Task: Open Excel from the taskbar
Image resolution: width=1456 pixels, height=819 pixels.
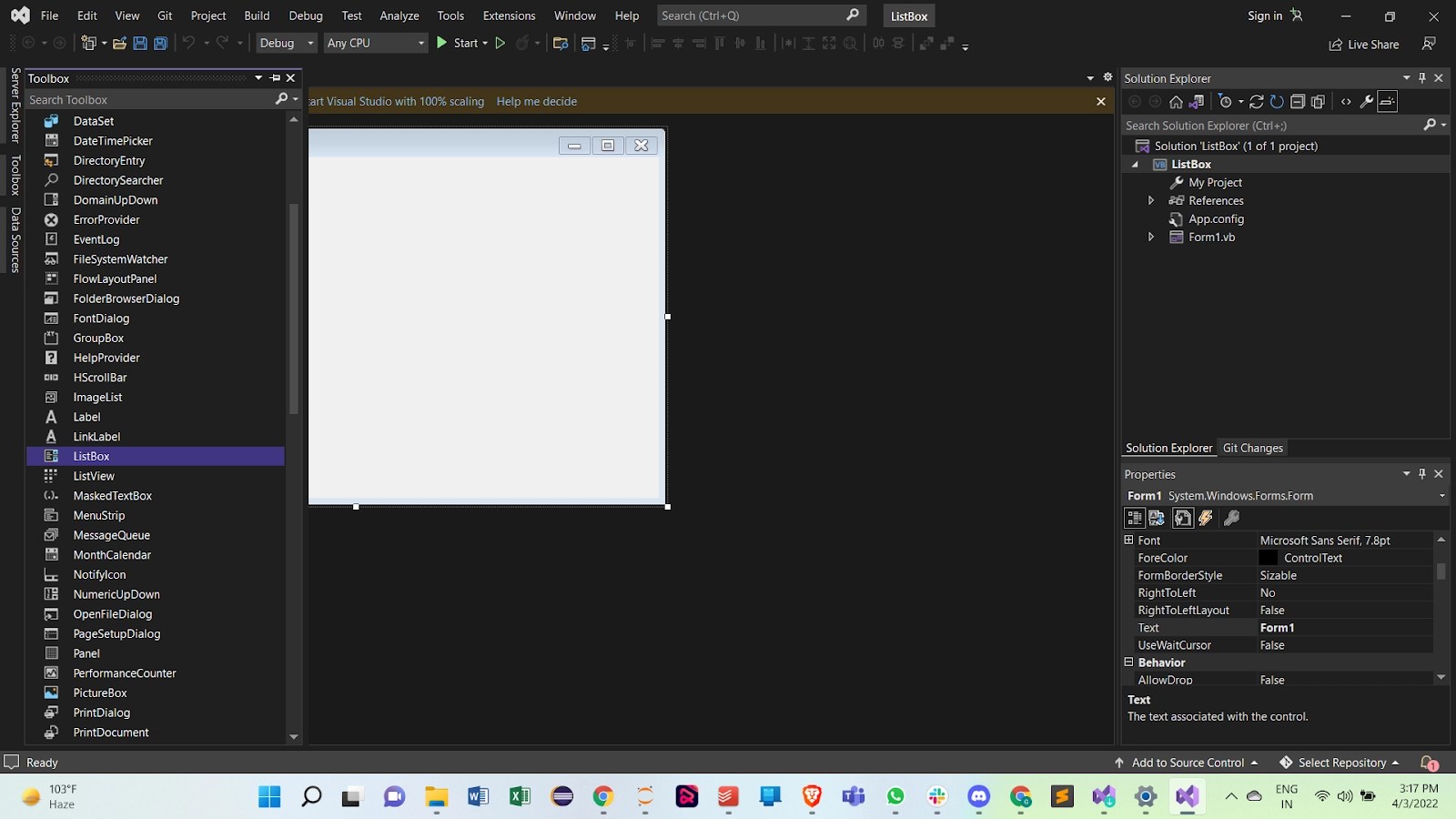Action: (520, 797)
